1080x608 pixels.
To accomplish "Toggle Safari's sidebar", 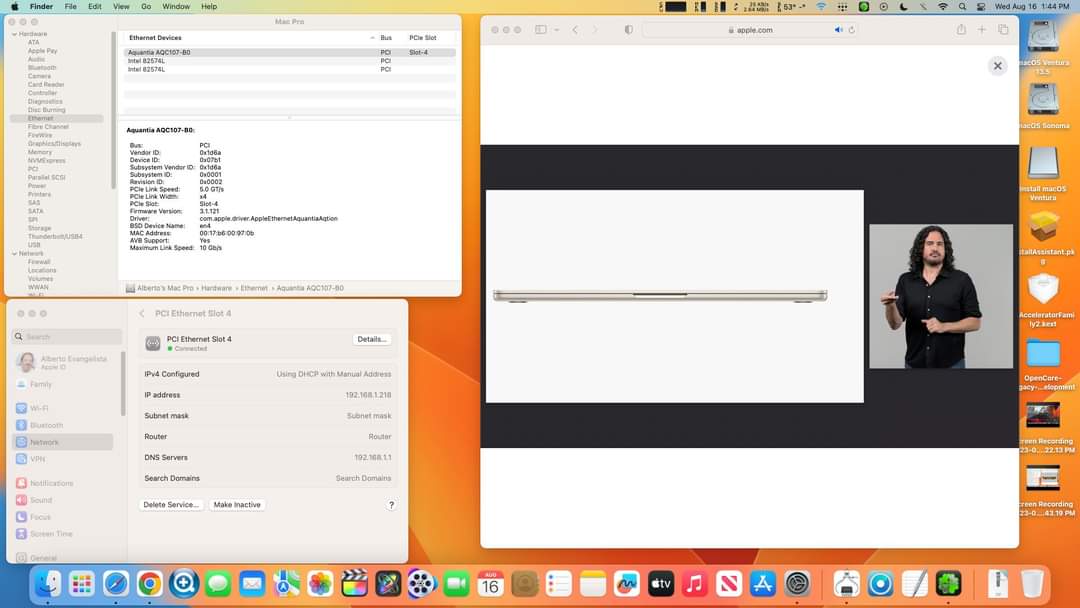I will tap(541, 30).
